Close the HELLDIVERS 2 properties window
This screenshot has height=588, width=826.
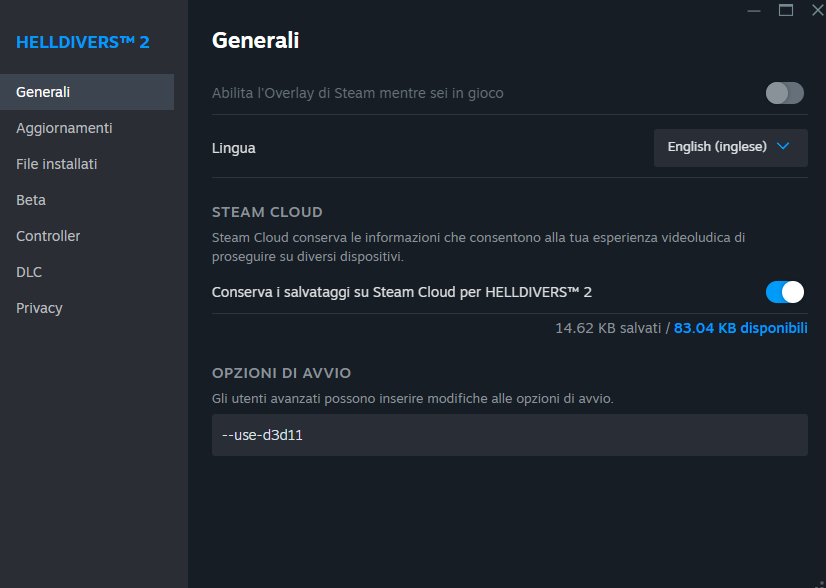[817, 10]
